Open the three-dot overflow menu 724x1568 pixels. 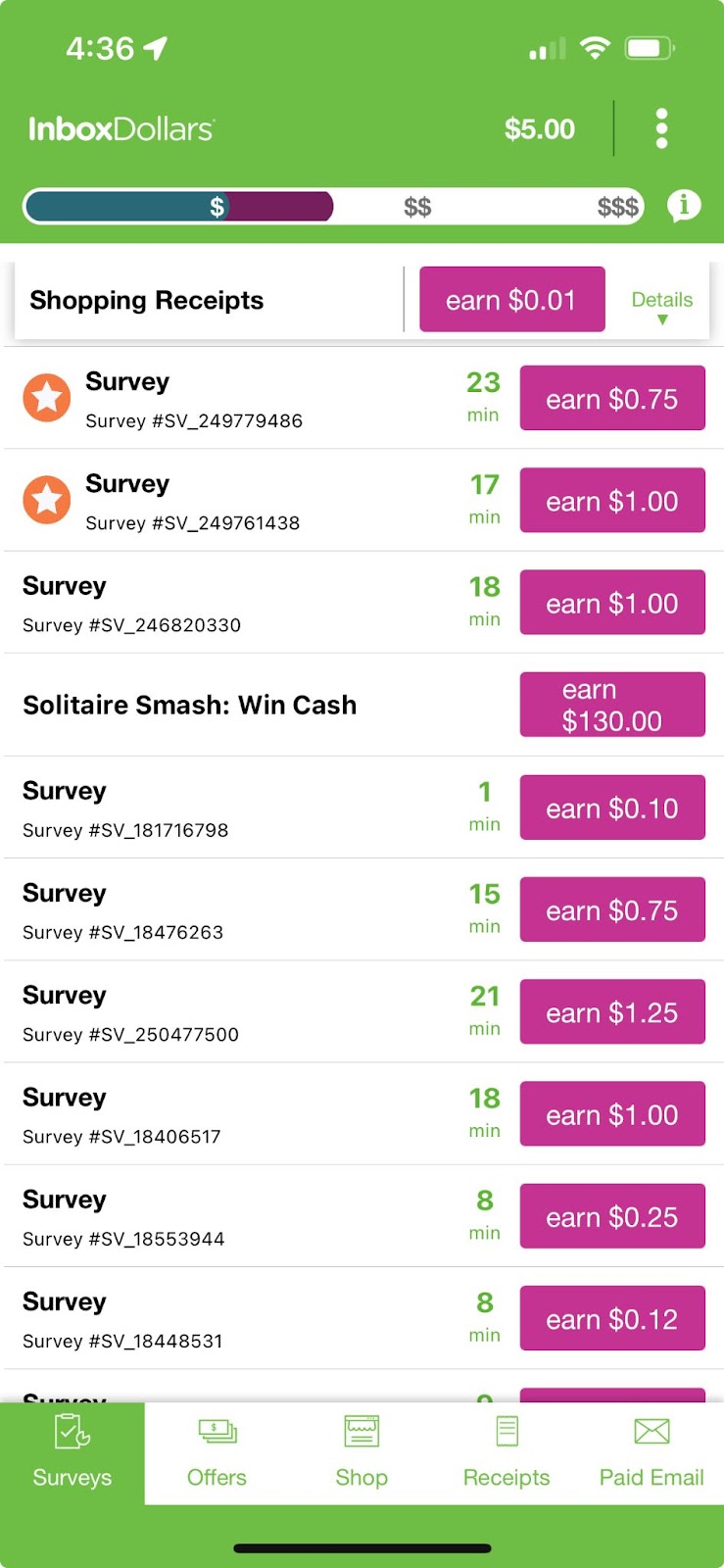click(661, 128)
